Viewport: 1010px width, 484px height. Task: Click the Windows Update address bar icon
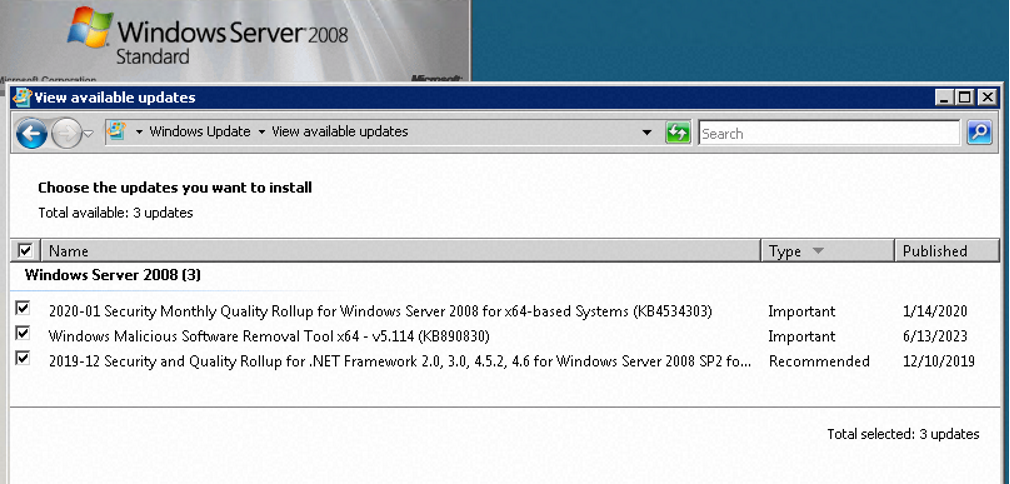pyautogui.click(x=117, y=131)
